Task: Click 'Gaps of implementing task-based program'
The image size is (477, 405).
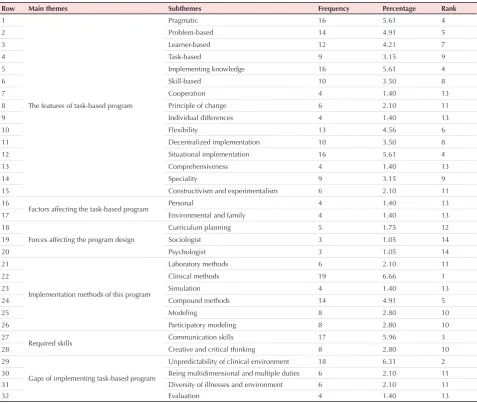Action: [92, 378]
